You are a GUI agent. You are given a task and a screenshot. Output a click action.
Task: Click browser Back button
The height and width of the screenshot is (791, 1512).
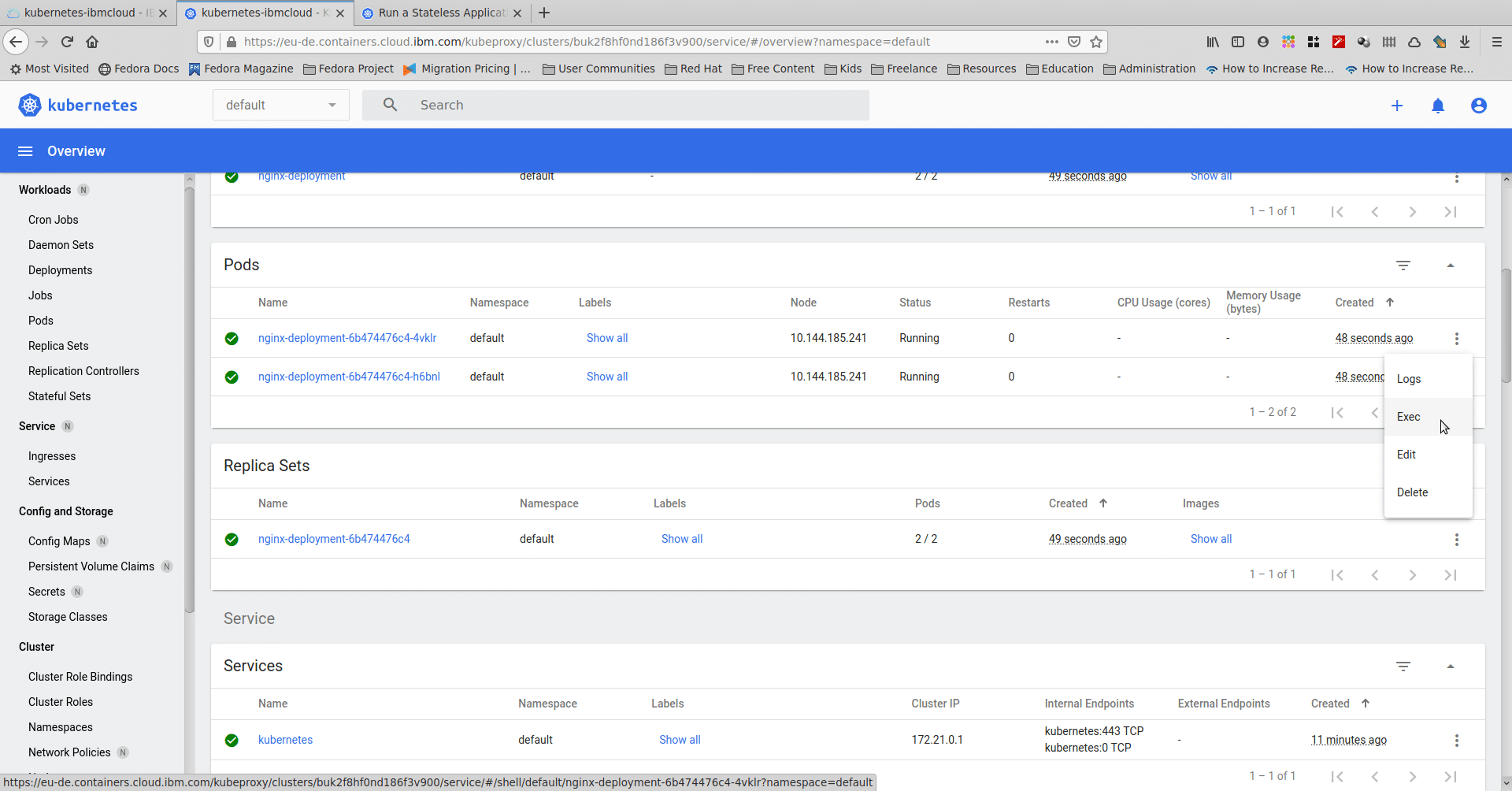point(16,42)
